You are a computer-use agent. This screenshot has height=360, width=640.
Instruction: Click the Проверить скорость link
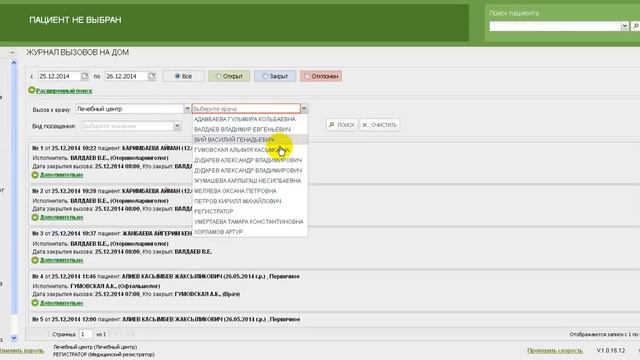pos(555,351)
